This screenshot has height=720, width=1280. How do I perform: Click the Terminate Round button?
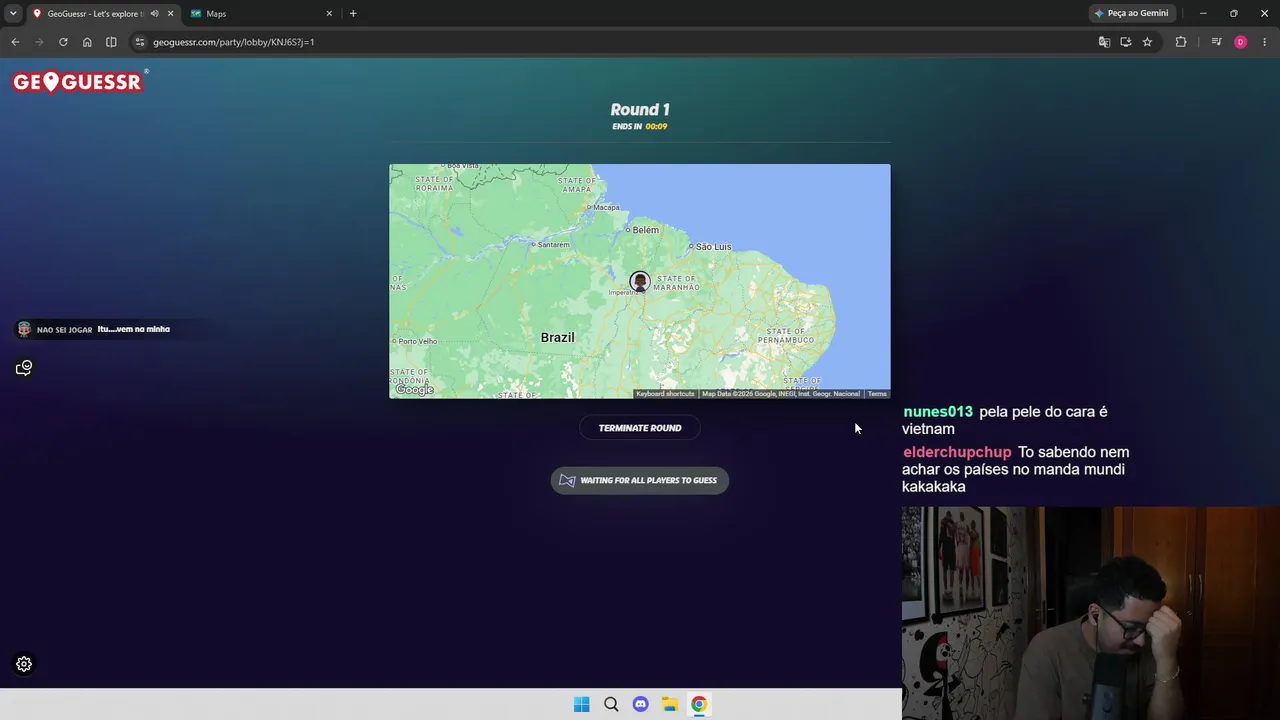click(x=640, y=428)
